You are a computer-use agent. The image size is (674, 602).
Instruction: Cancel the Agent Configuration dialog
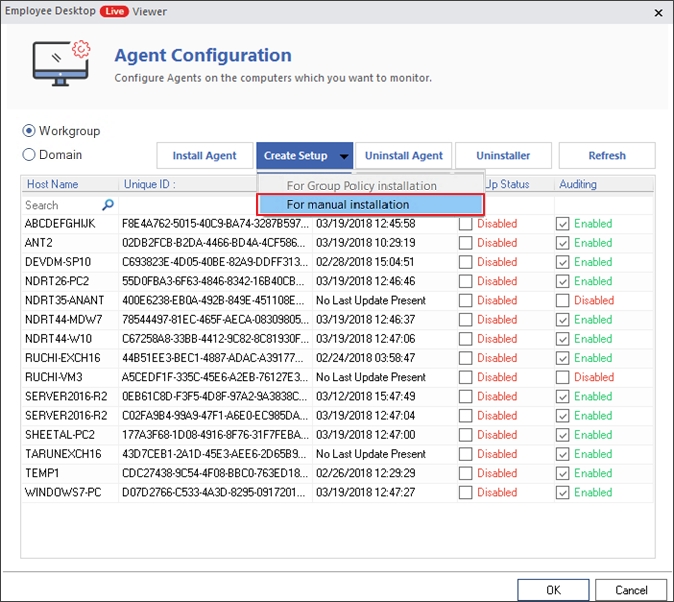[631, 590]
